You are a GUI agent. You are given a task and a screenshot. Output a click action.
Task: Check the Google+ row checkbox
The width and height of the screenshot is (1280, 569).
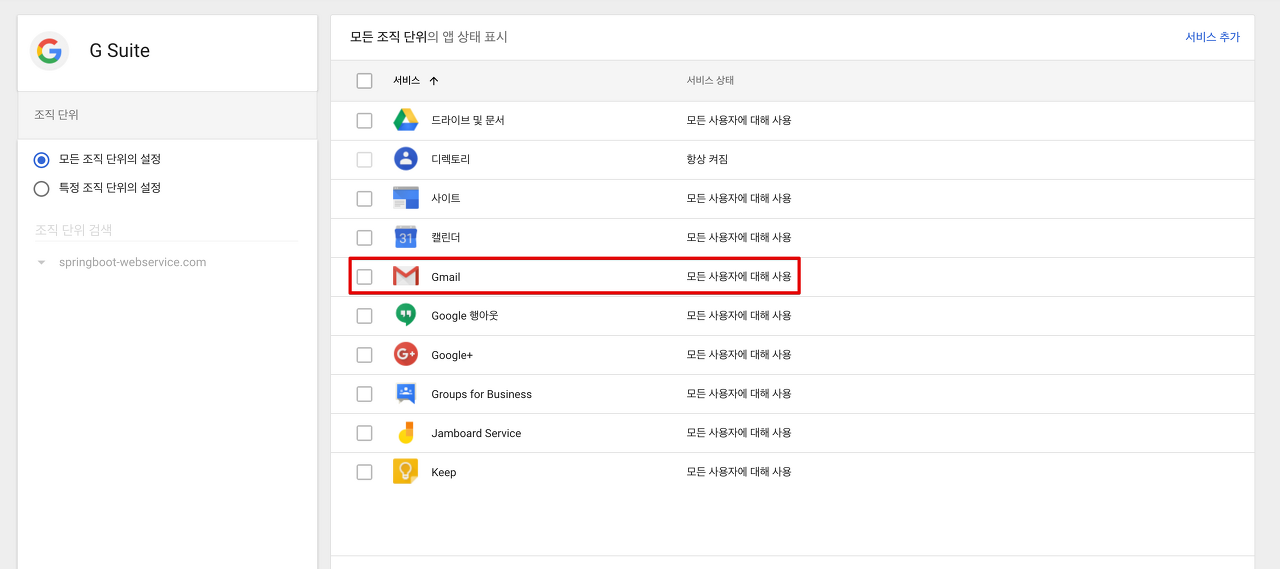click(364, 354)
